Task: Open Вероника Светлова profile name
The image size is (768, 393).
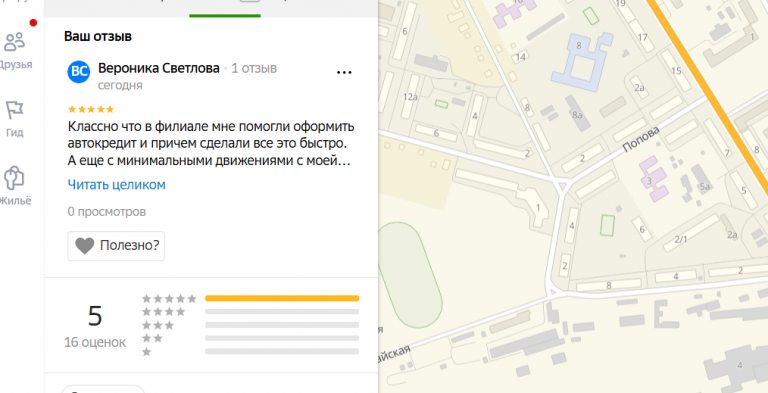Action: [x=159, y=69]
